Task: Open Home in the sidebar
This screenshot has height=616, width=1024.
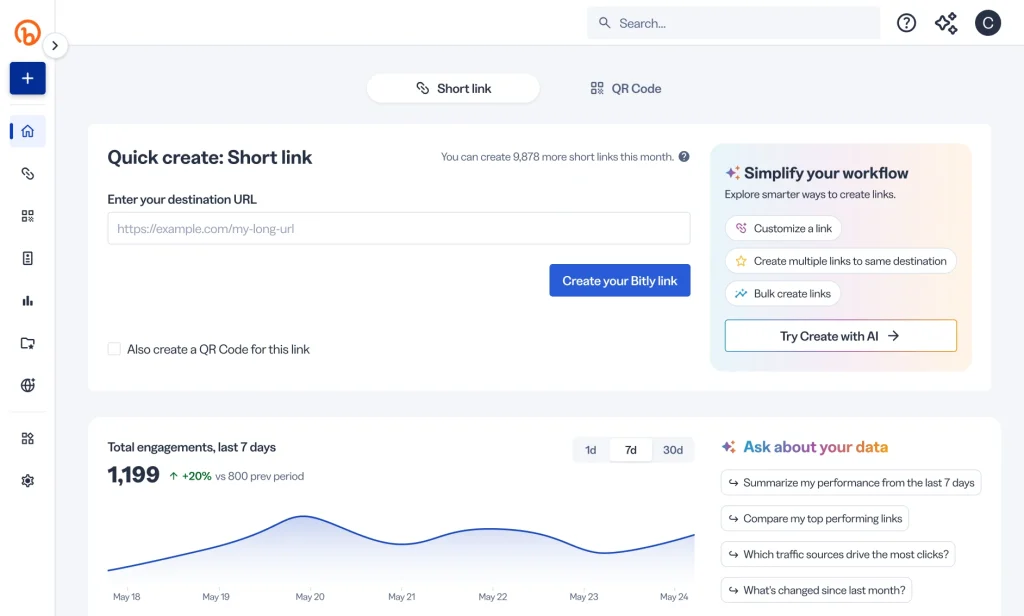Action: [27, 131]
